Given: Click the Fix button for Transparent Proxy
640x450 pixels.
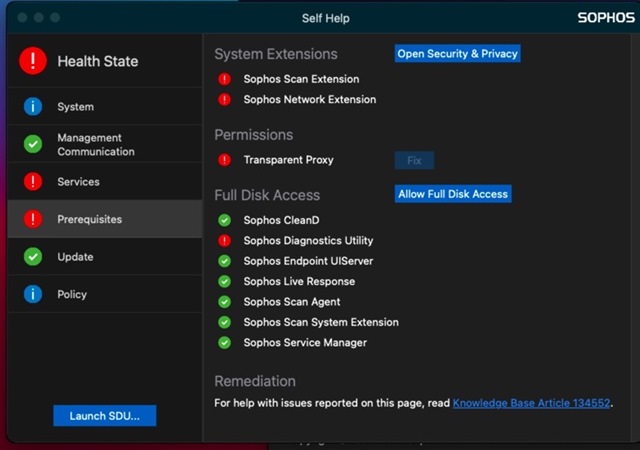Looking at the screenshot, I should coord(414,160).
